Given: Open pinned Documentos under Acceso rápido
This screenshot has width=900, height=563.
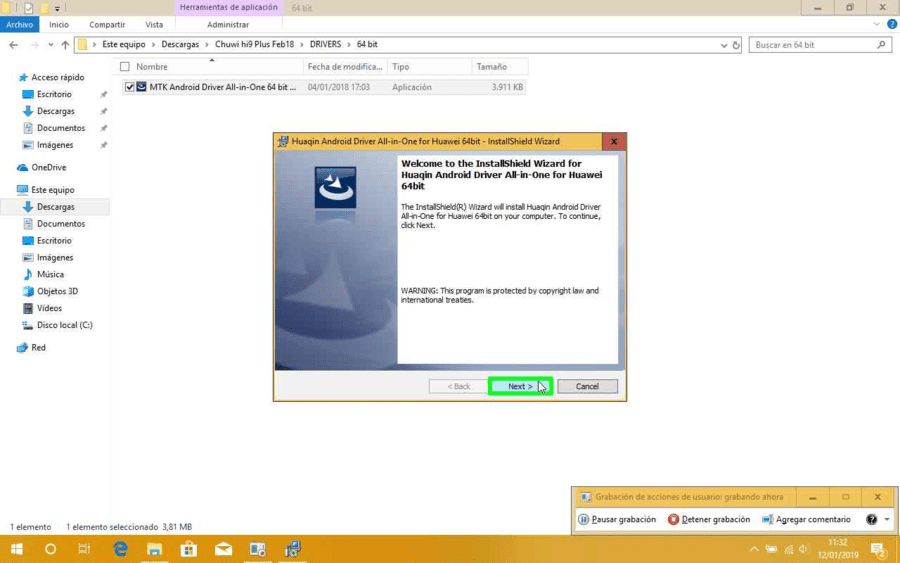Looking at the screenshot, I should pos(61,128).
